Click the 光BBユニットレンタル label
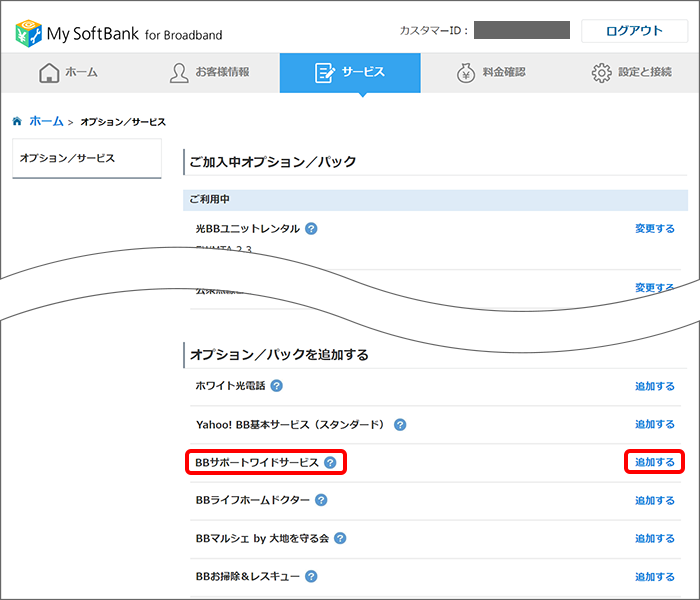This screenshot has width=700, height=600. [x=248, y=229]
